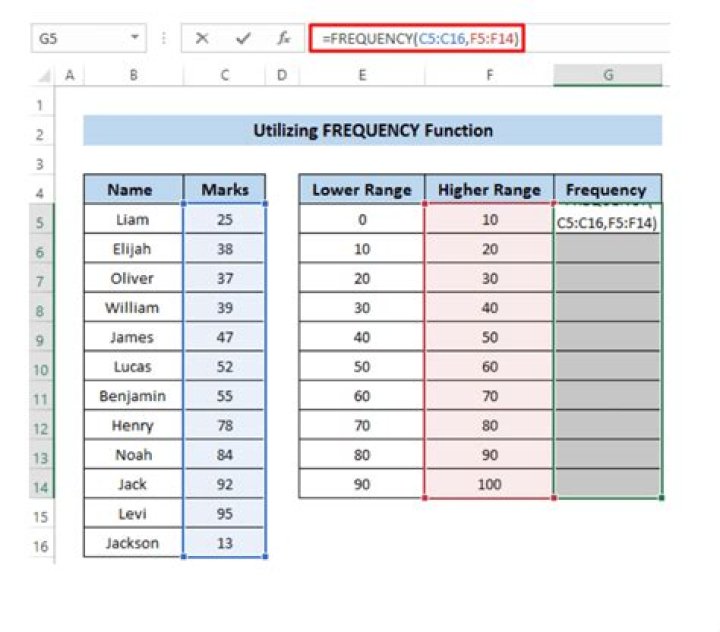Viewport: 720px width, 632px height.
Task: Select the Marks header cell
Action: click(225, 189)
